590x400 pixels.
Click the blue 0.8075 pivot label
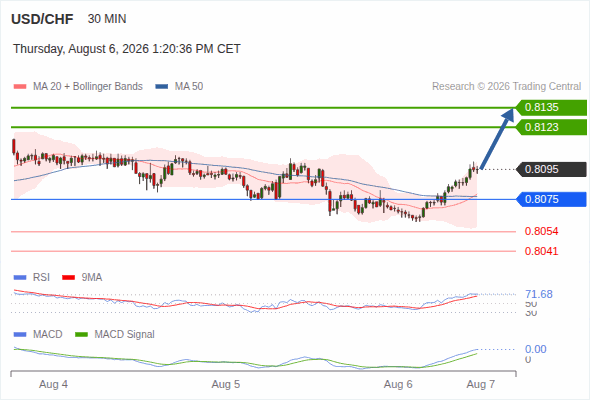(x=551, y=199)
